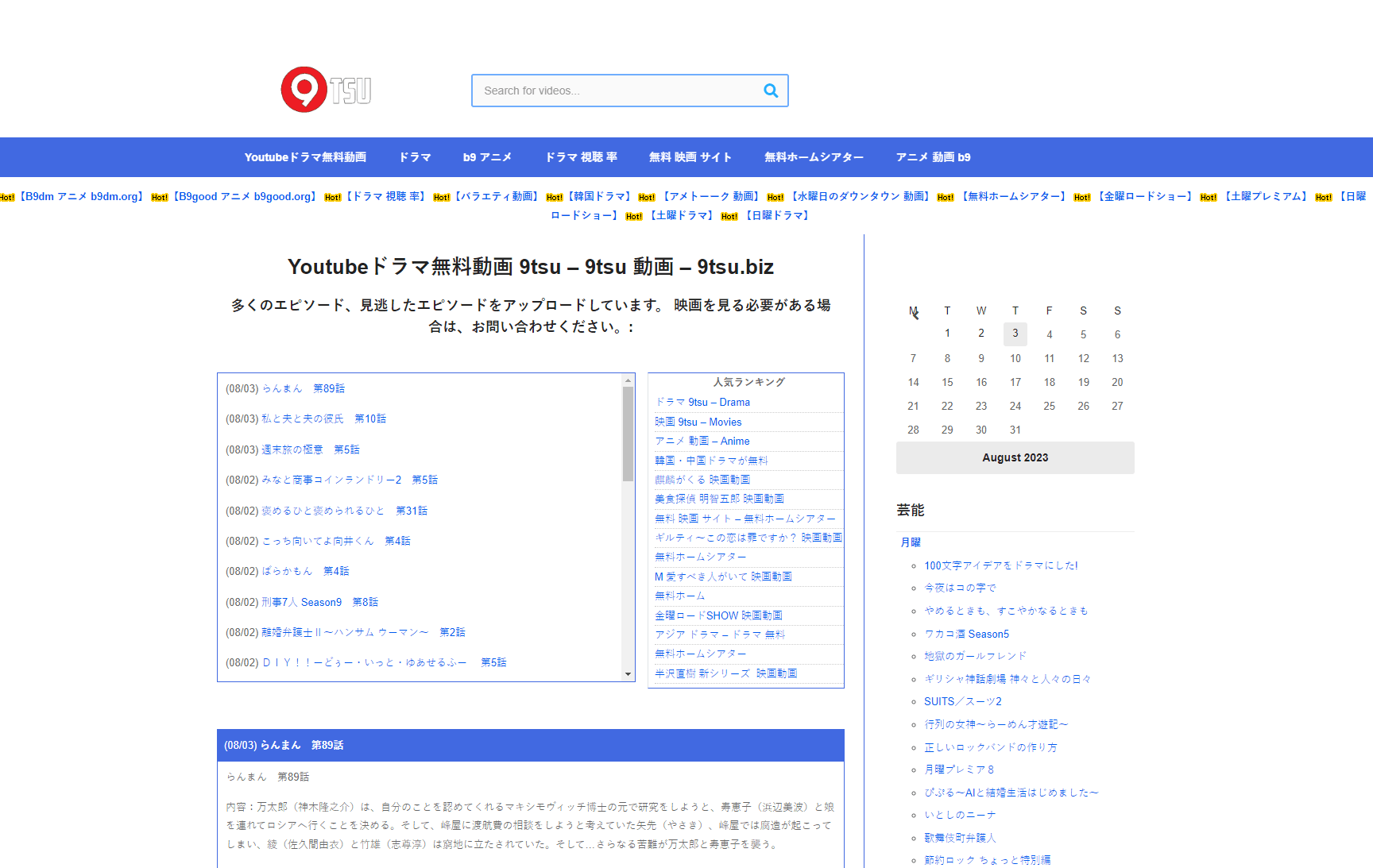The height and width of the screenshot is (868, 1373).
Task: Select day 3 in the calendar
Action: click(1015, 334)
